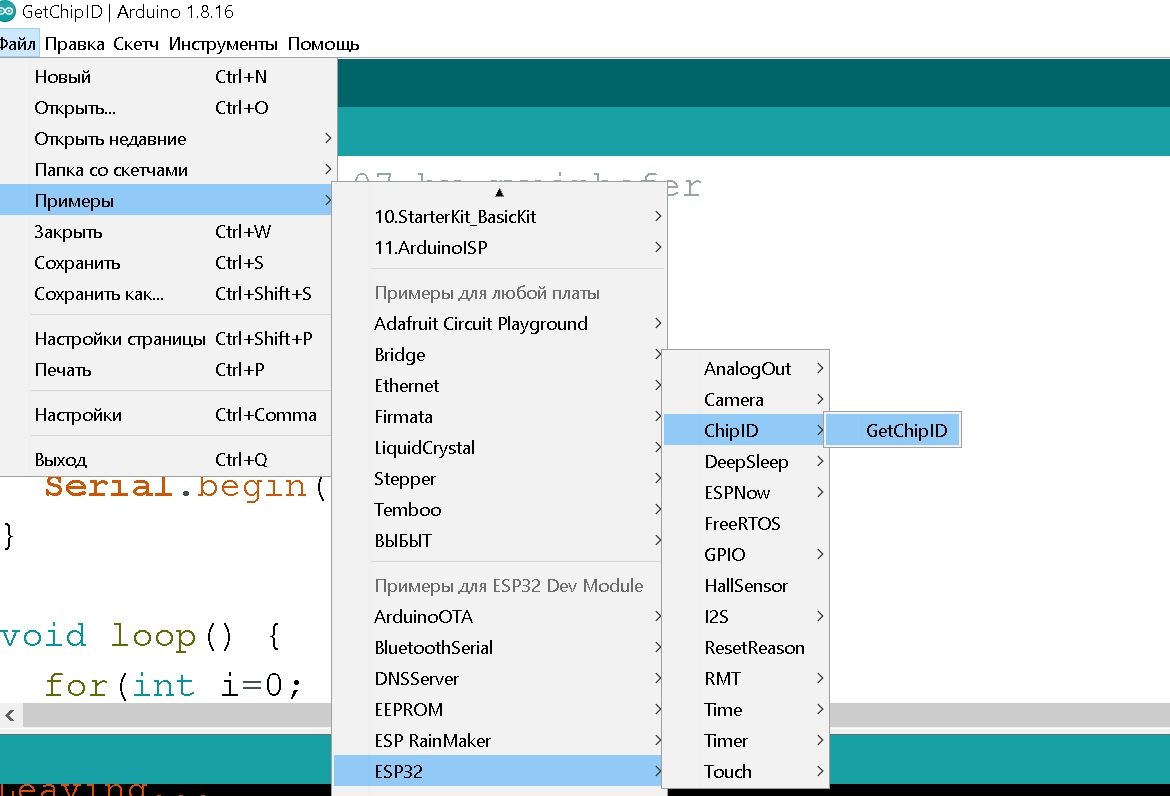Viewport: 1170px width, 796px height.
Task: Choose Сохранить как... entry
Action: click(x=166, y=294)
